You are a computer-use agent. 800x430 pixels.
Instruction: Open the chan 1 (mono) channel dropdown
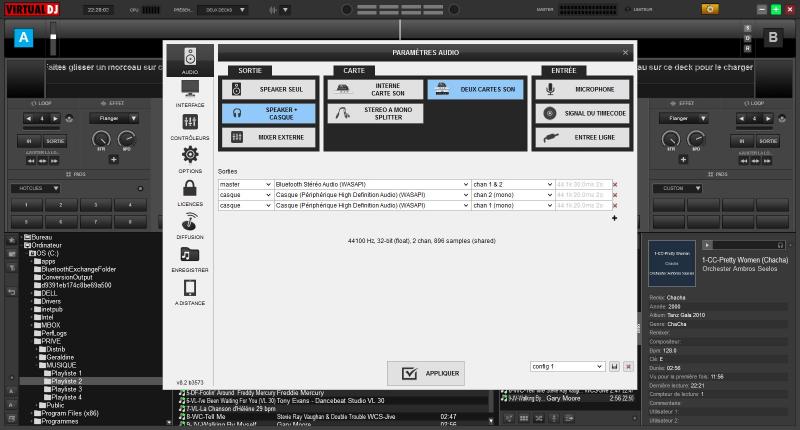tap(513, 206)
